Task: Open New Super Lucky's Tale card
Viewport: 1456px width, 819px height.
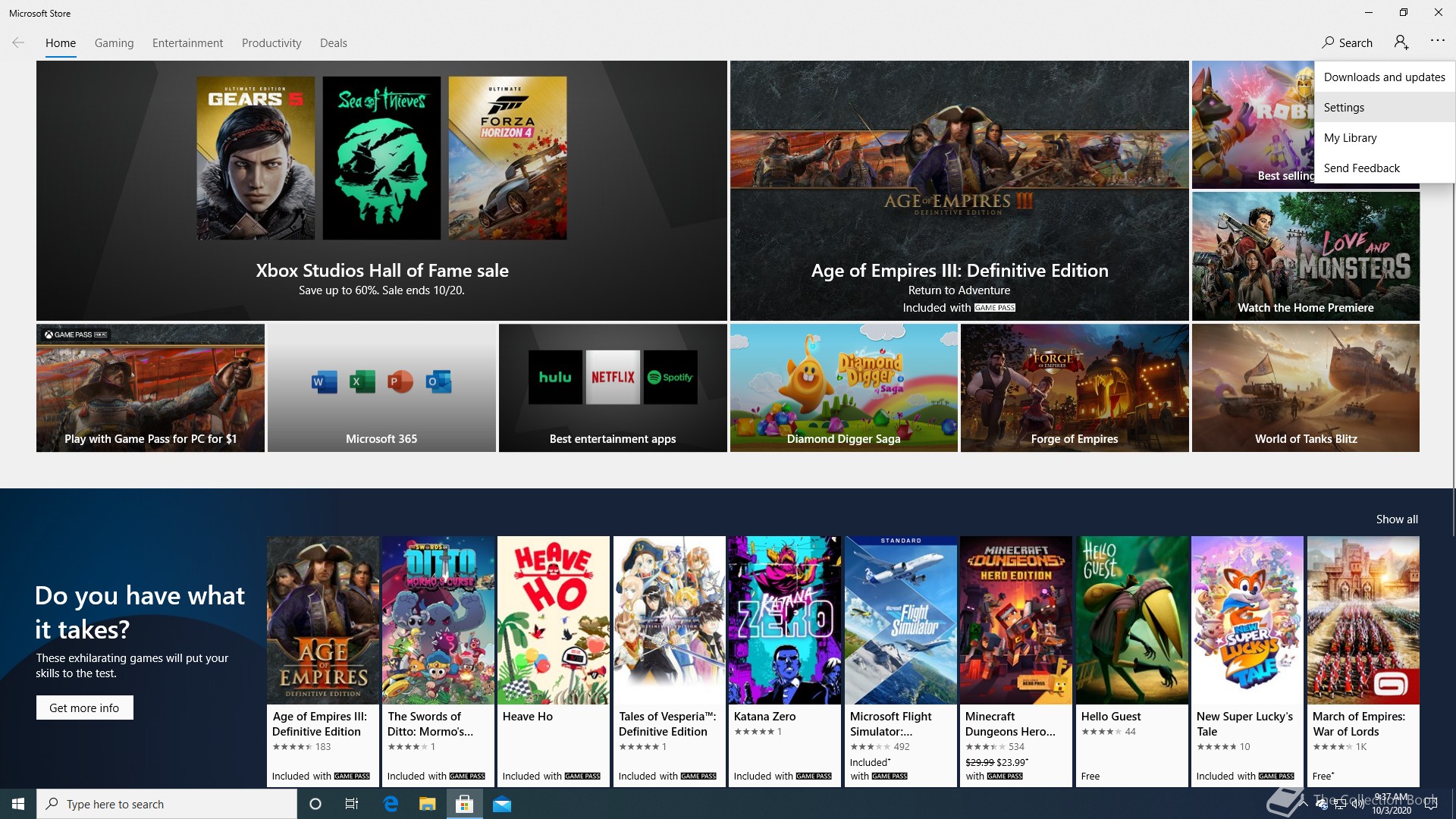Action: pyautogui.click(x=1247, y=661)
